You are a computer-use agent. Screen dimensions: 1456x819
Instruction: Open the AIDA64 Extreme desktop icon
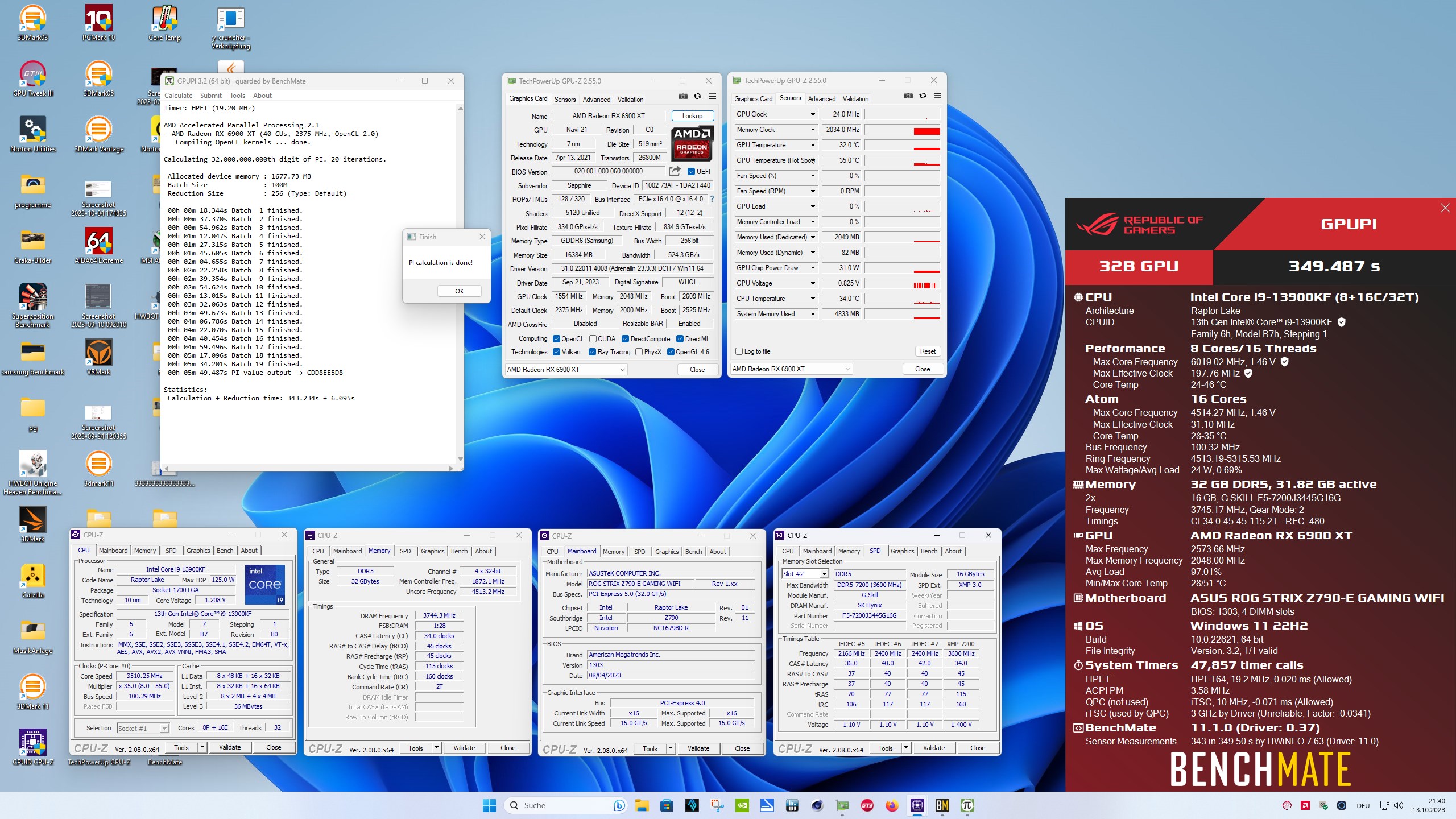pyautogui.click(x=98, y=246)
